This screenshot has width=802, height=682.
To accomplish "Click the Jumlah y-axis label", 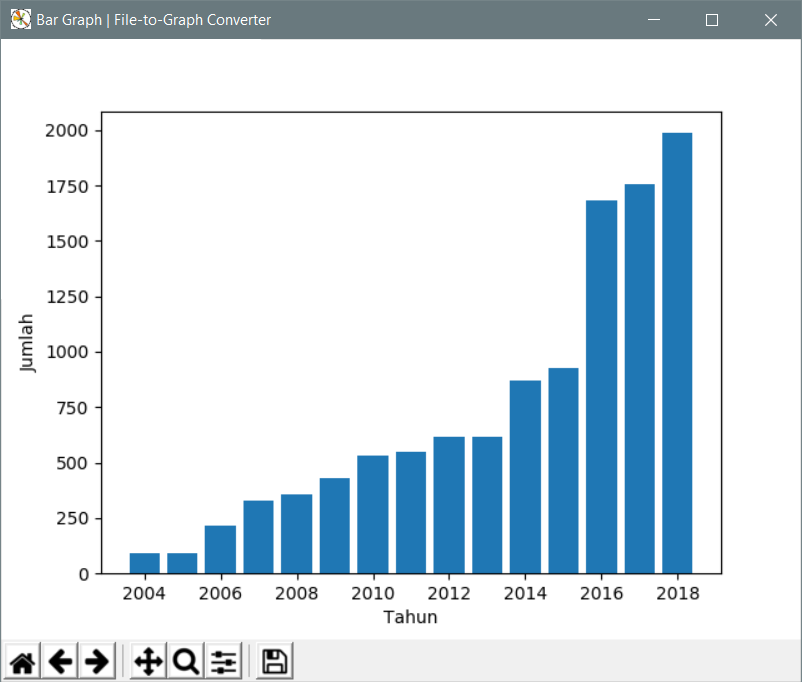I will click(26, 343).
